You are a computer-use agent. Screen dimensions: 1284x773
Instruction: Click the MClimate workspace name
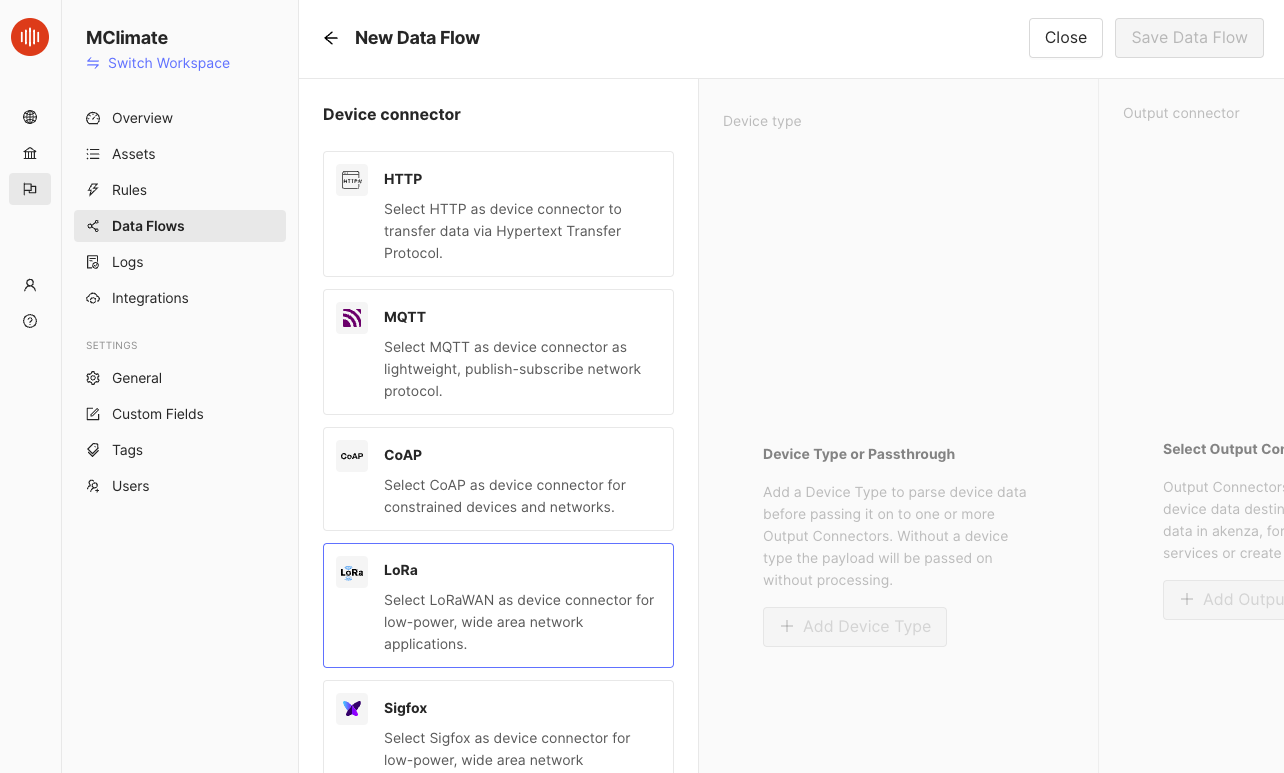click(x=127, y=38)
